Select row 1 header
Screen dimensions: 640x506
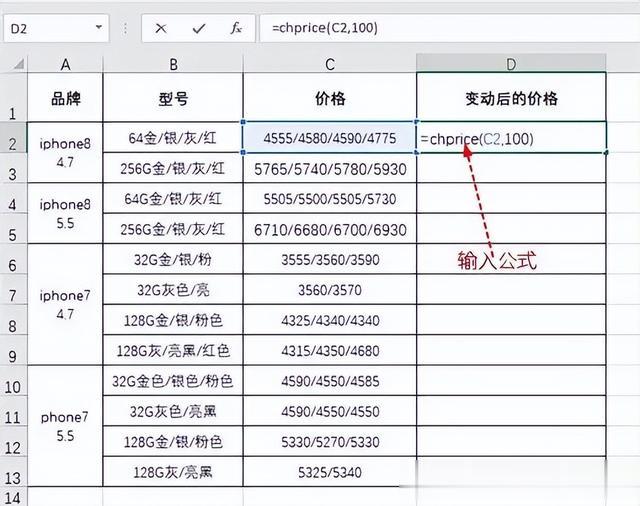13,97
